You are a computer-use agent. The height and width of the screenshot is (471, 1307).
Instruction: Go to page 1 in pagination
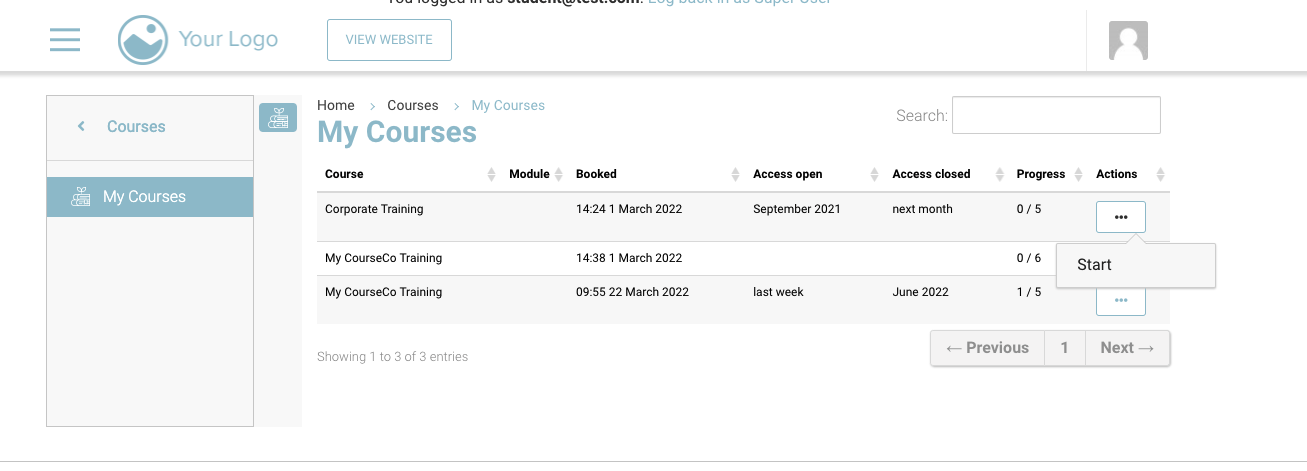point(1064,348)
